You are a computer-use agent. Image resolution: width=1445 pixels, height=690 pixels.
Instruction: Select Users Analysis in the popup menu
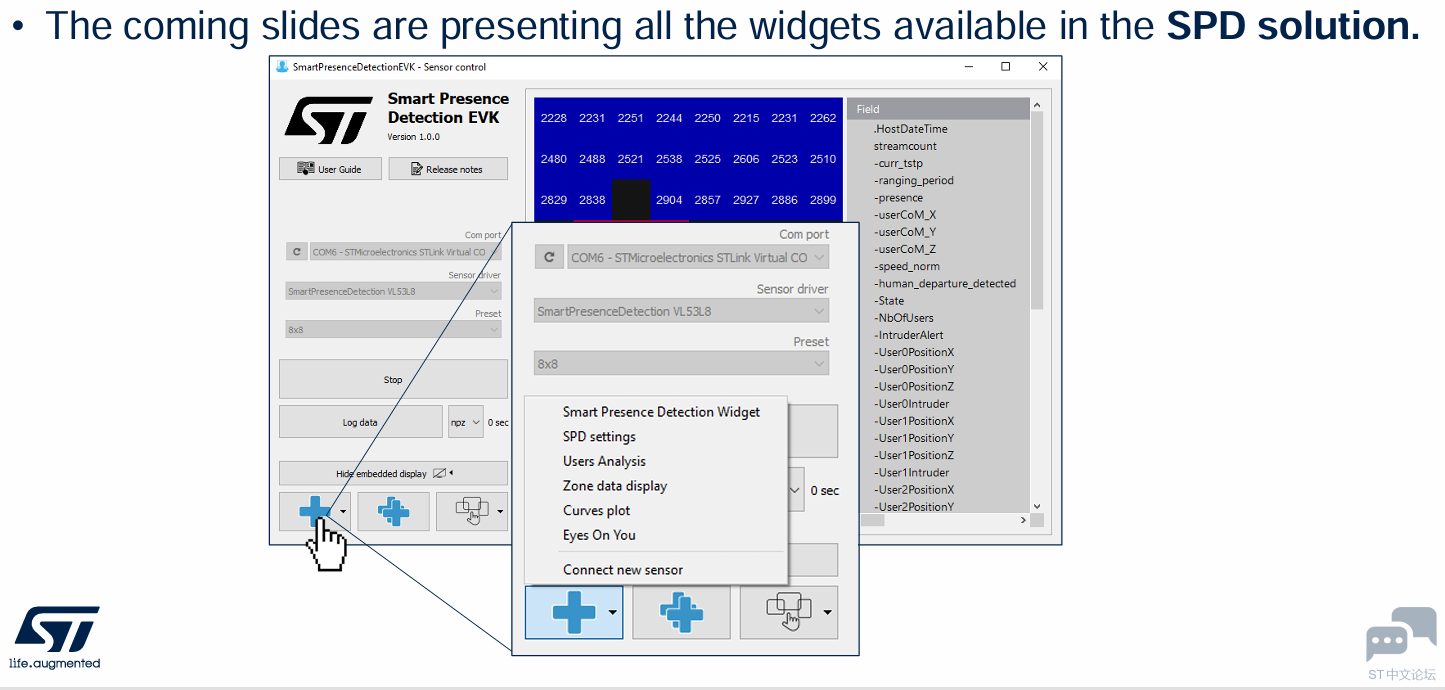pyautogui.click(x=604, y=461)
